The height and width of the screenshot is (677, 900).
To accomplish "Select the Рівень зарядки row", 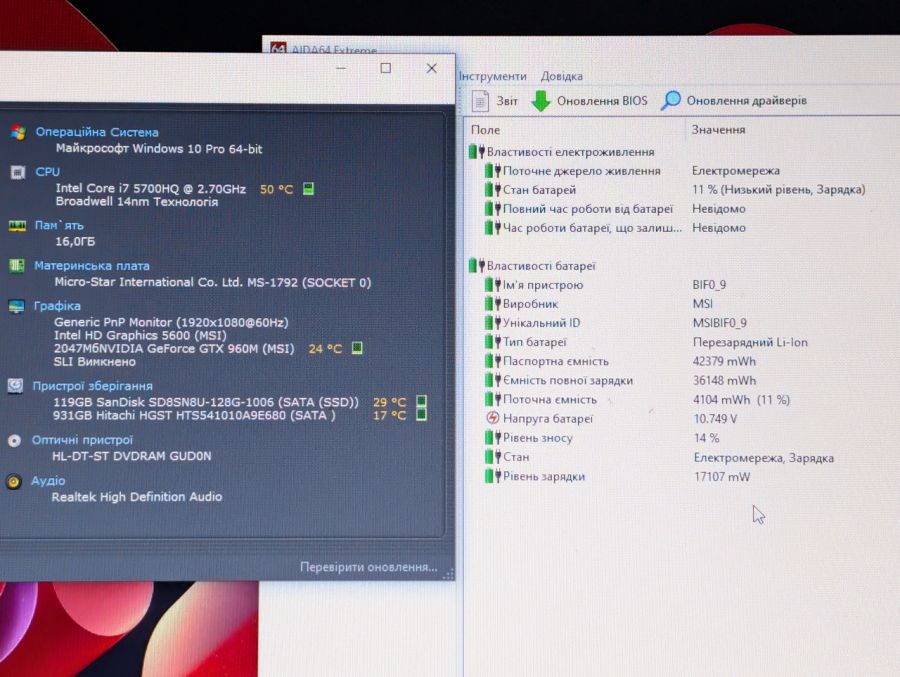I will point(617,476).
